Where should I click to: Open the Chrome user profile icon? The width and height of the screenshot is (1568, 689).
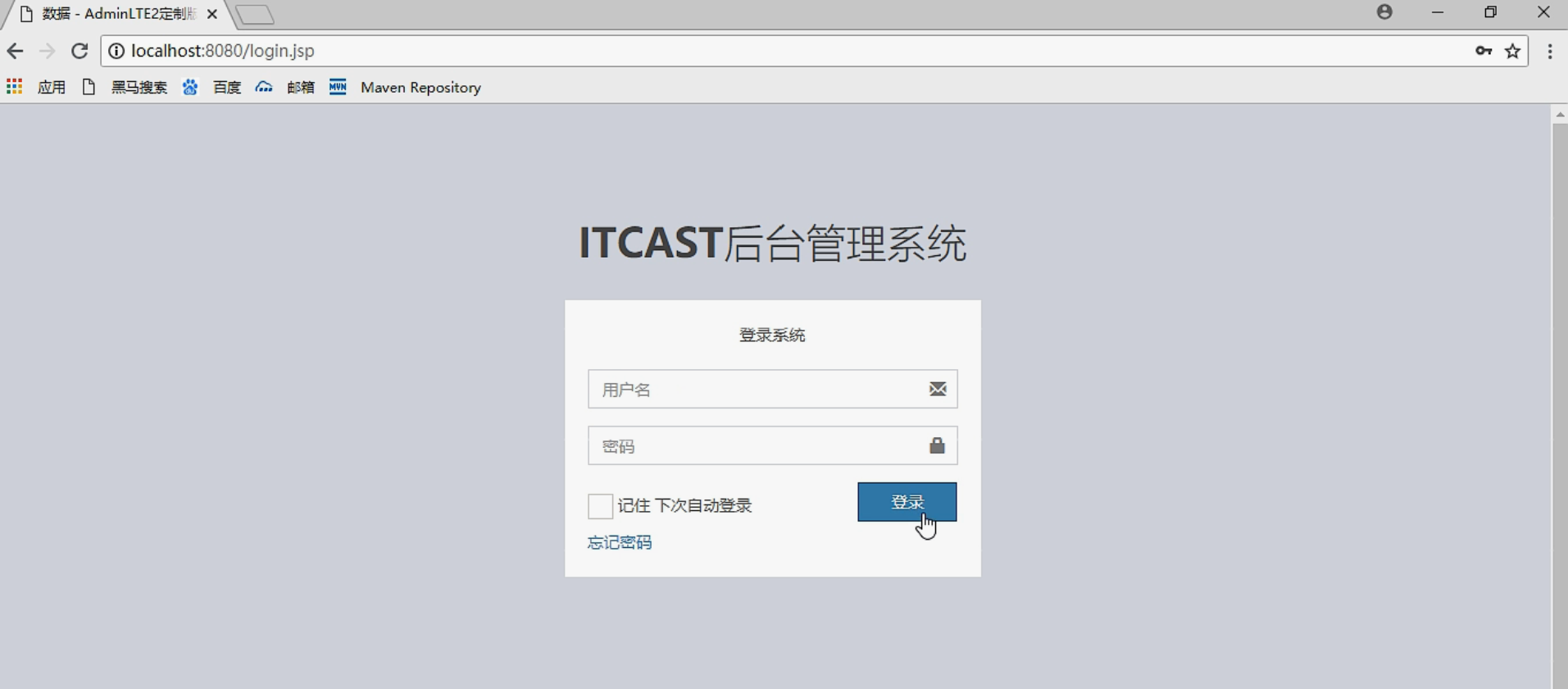point(1384,11)
